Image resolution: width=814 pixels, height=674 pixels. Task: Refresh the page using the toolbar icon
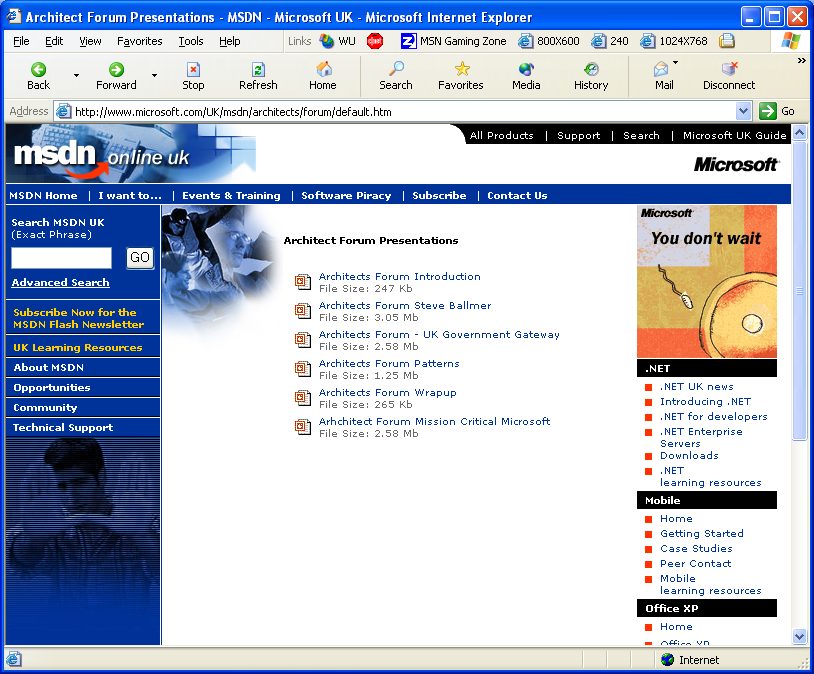[258, 69]
